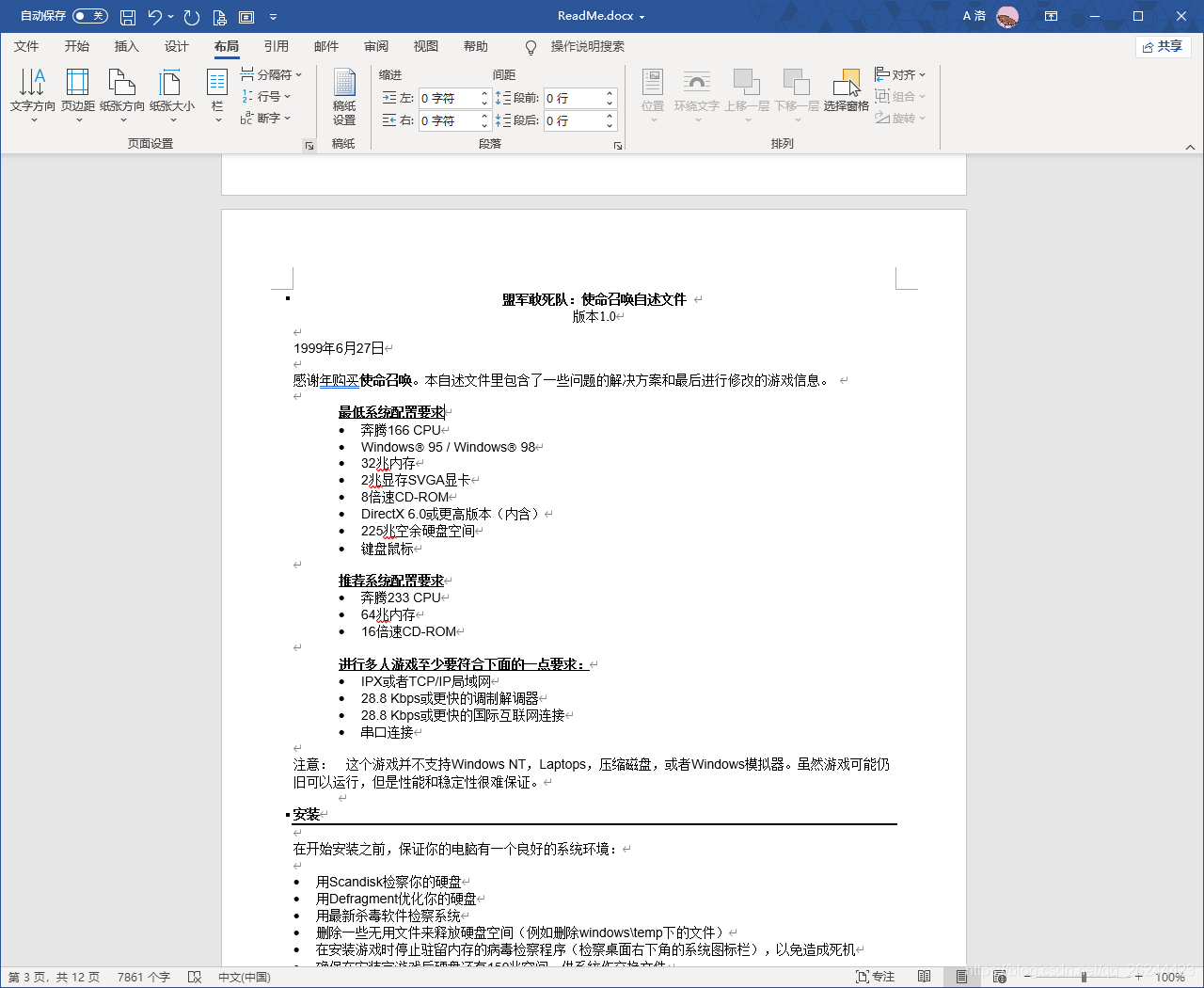Click the 段后 spacing after field
Screen dimensions: 1204x988
tap(574, 120)
